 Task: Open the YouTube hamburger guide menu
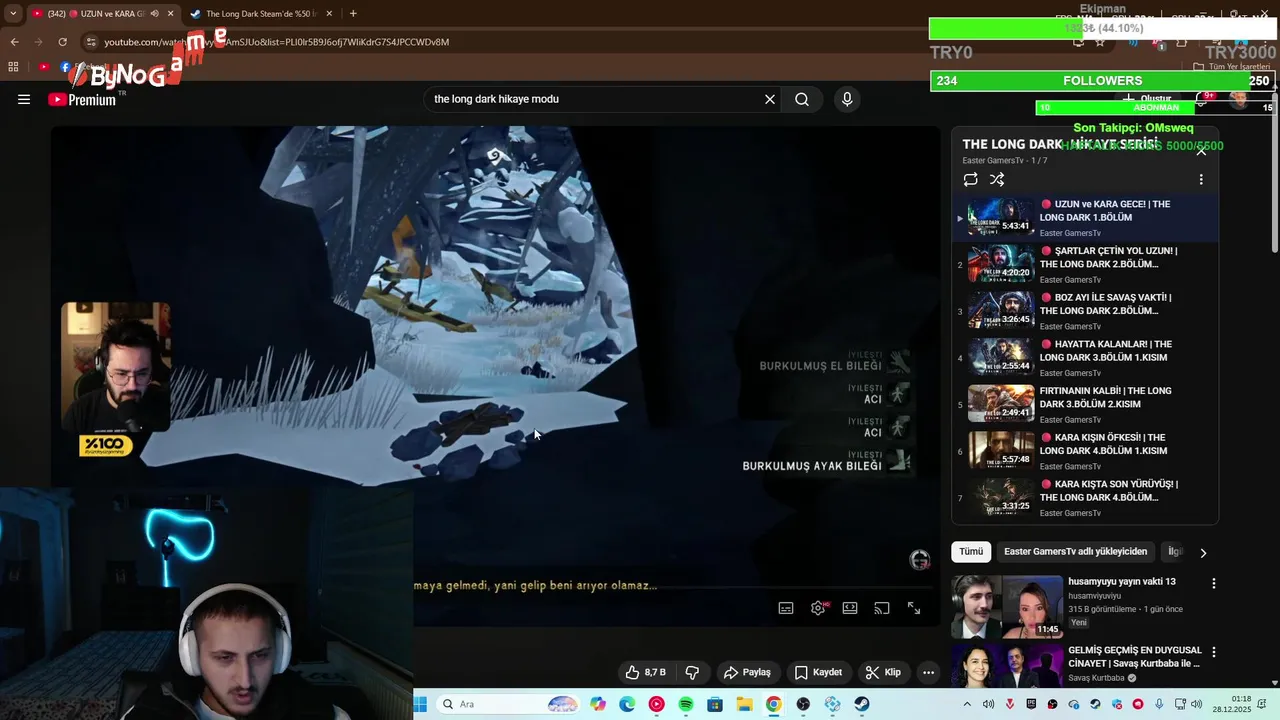pos(24,99)
